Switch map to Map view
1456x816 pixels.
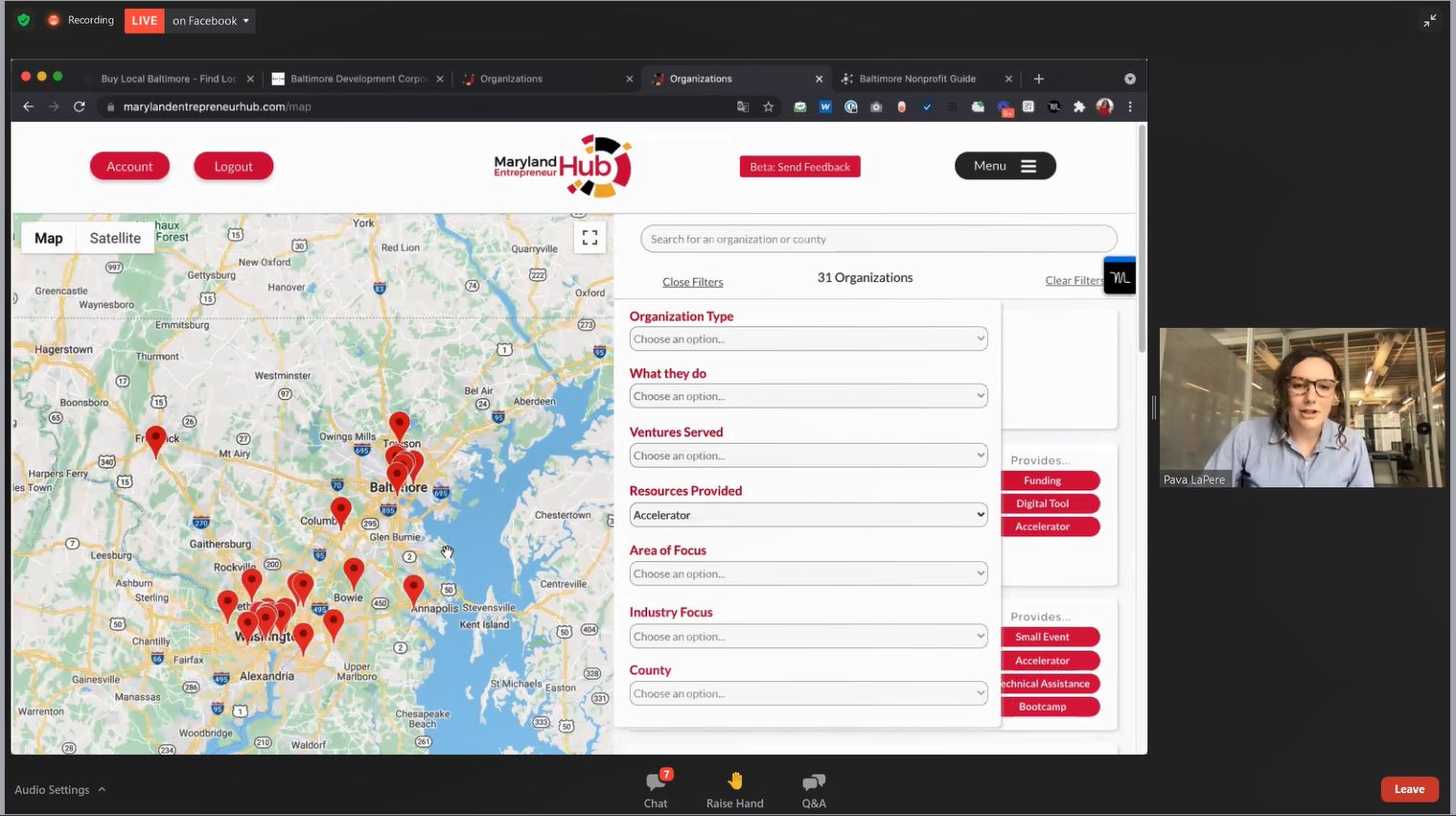49,238
